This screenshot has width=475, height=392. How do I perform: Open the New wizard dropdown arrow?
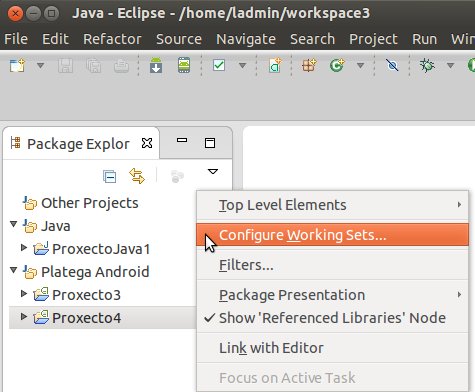pos(40,65)
